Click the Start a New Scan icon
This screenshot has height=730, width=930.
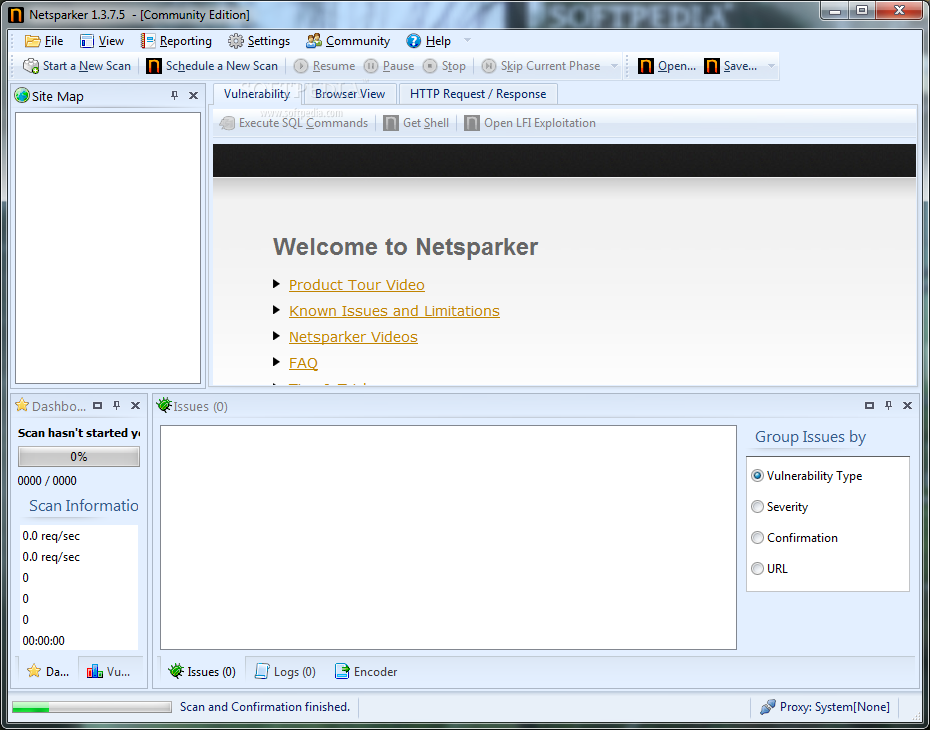[31, 66]
